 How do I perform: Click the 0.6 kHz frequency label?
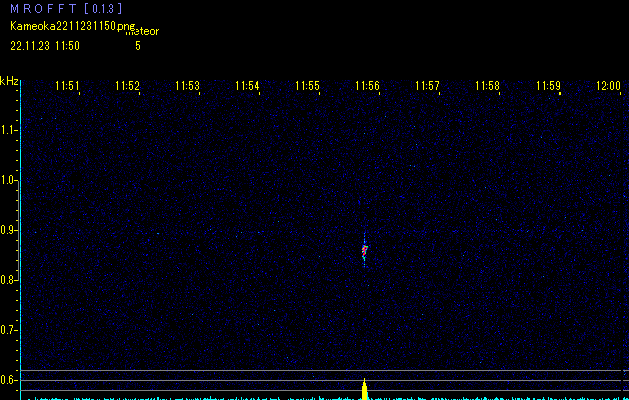[8, 380]
